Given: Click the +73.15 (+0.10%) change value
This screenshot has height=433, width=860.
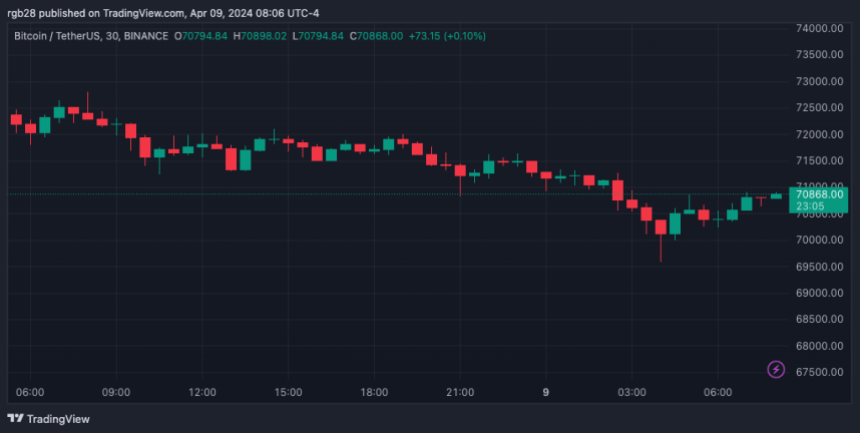Looking at the screenshot, I should (446, 36).
